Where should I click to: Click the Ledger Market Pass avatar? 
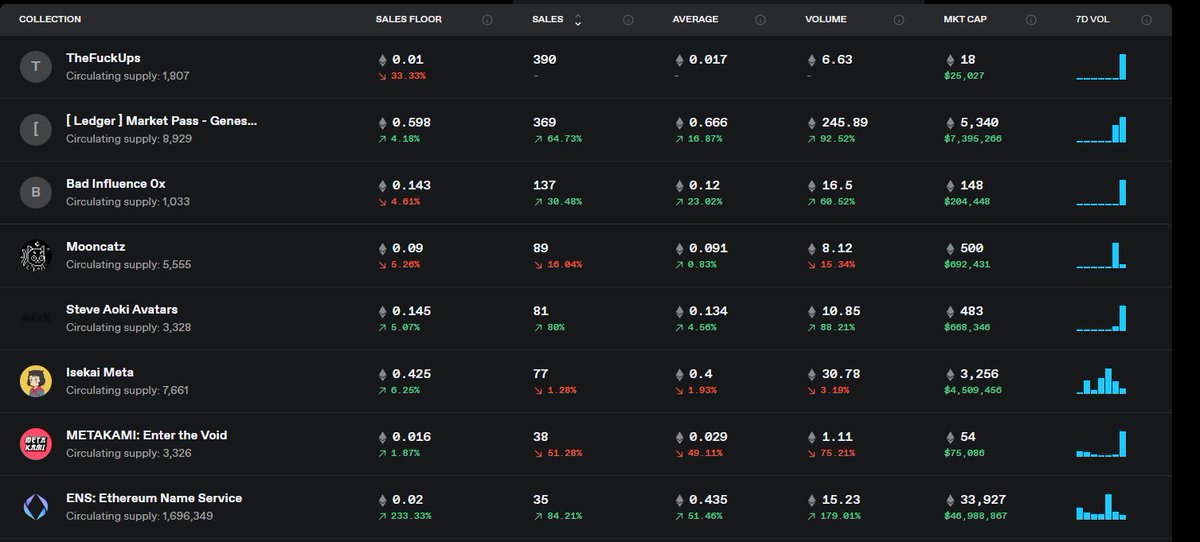point(36,130)
